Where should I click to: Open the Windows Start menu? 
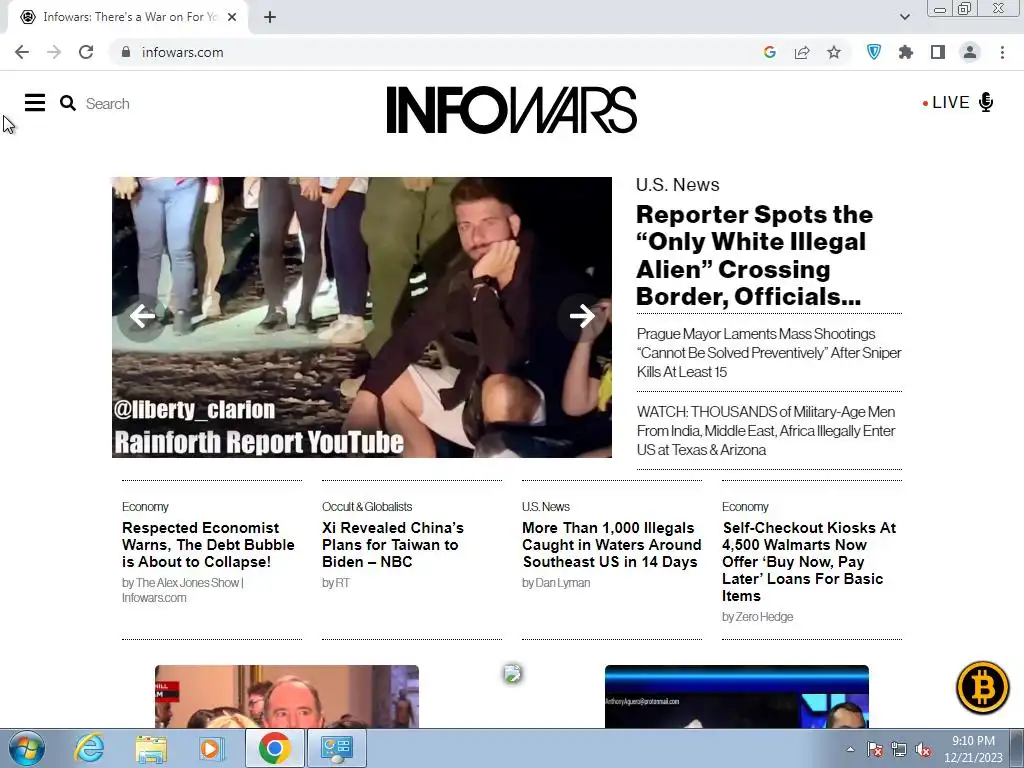26,748
